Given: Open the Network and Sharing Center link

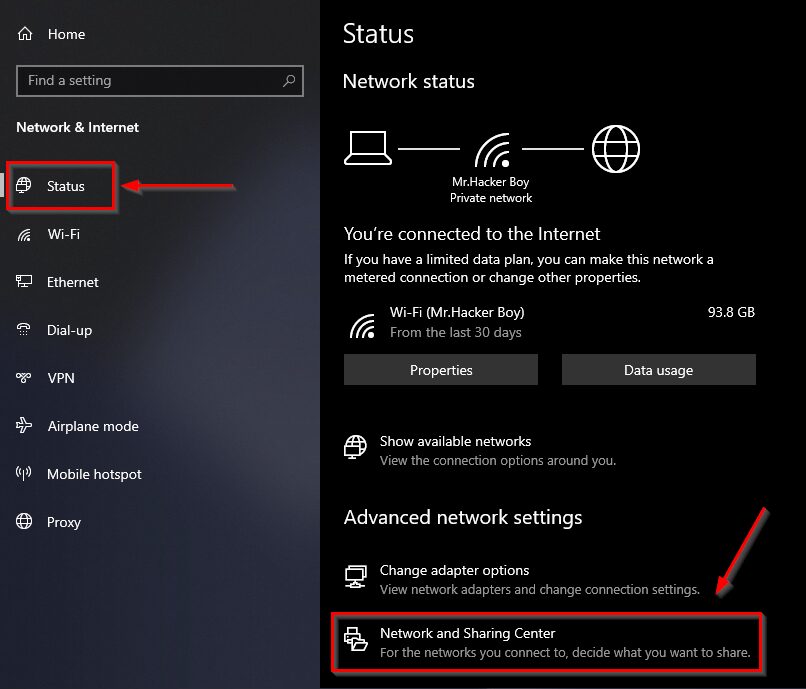Looking at the screenshot, I should click(x=468, y=633).
